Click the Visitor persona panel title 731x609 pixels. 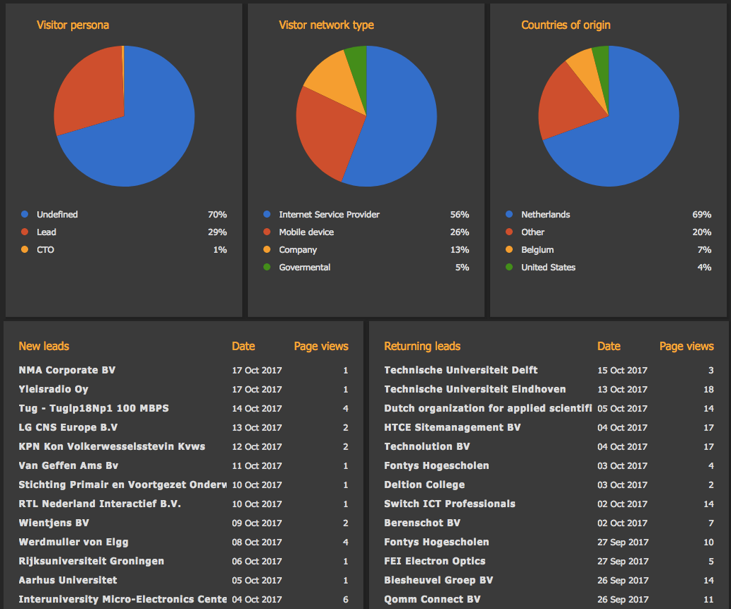pos(73,25)
